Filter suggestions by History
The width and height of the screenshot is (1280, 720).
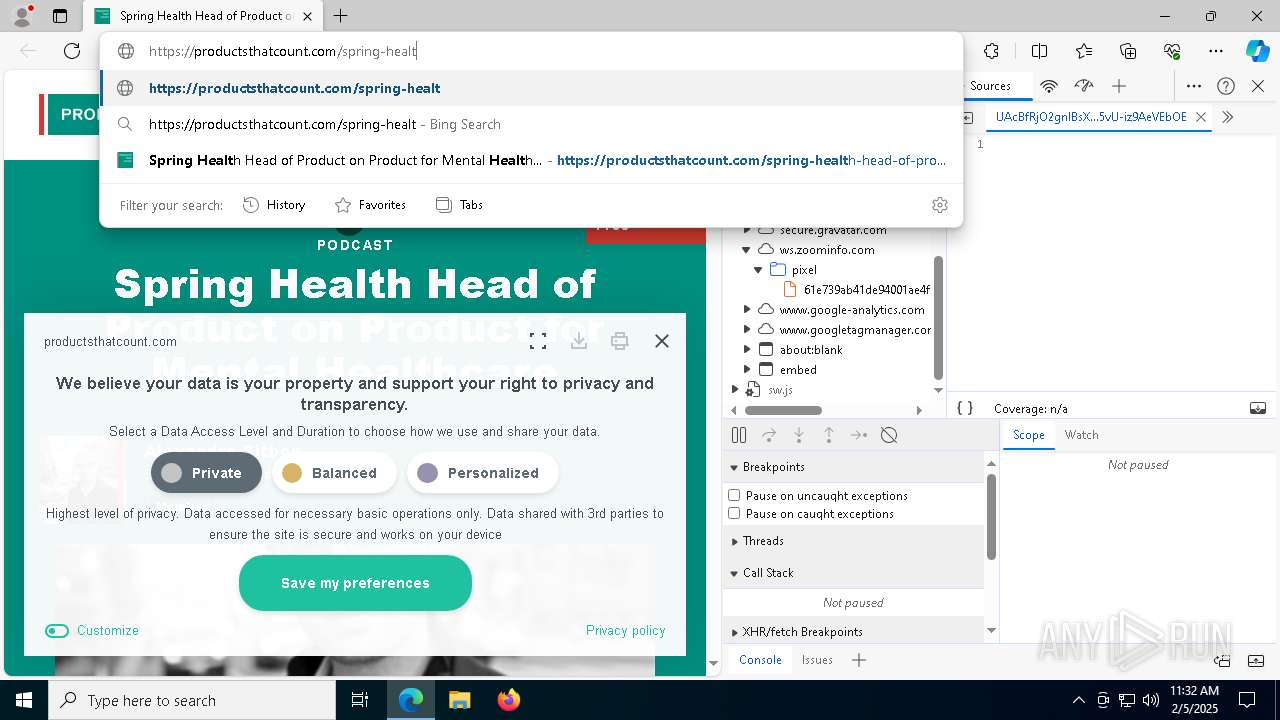(274, 205)
